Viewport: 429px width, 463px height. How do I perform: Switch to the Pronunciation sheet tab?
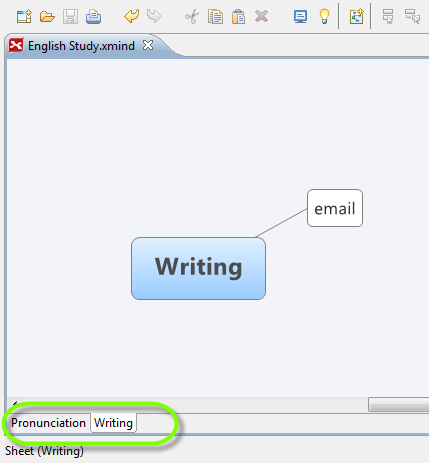(48, 423)
